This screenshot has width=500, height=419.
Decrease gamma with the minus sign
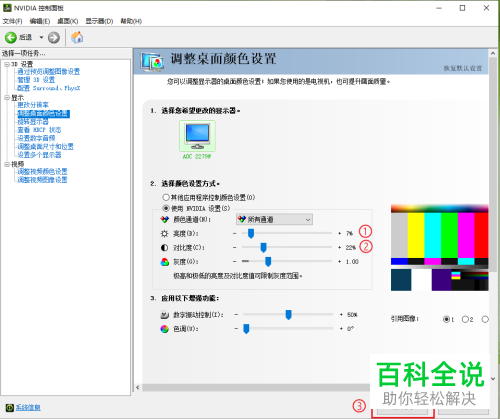(x=235, y=261)
